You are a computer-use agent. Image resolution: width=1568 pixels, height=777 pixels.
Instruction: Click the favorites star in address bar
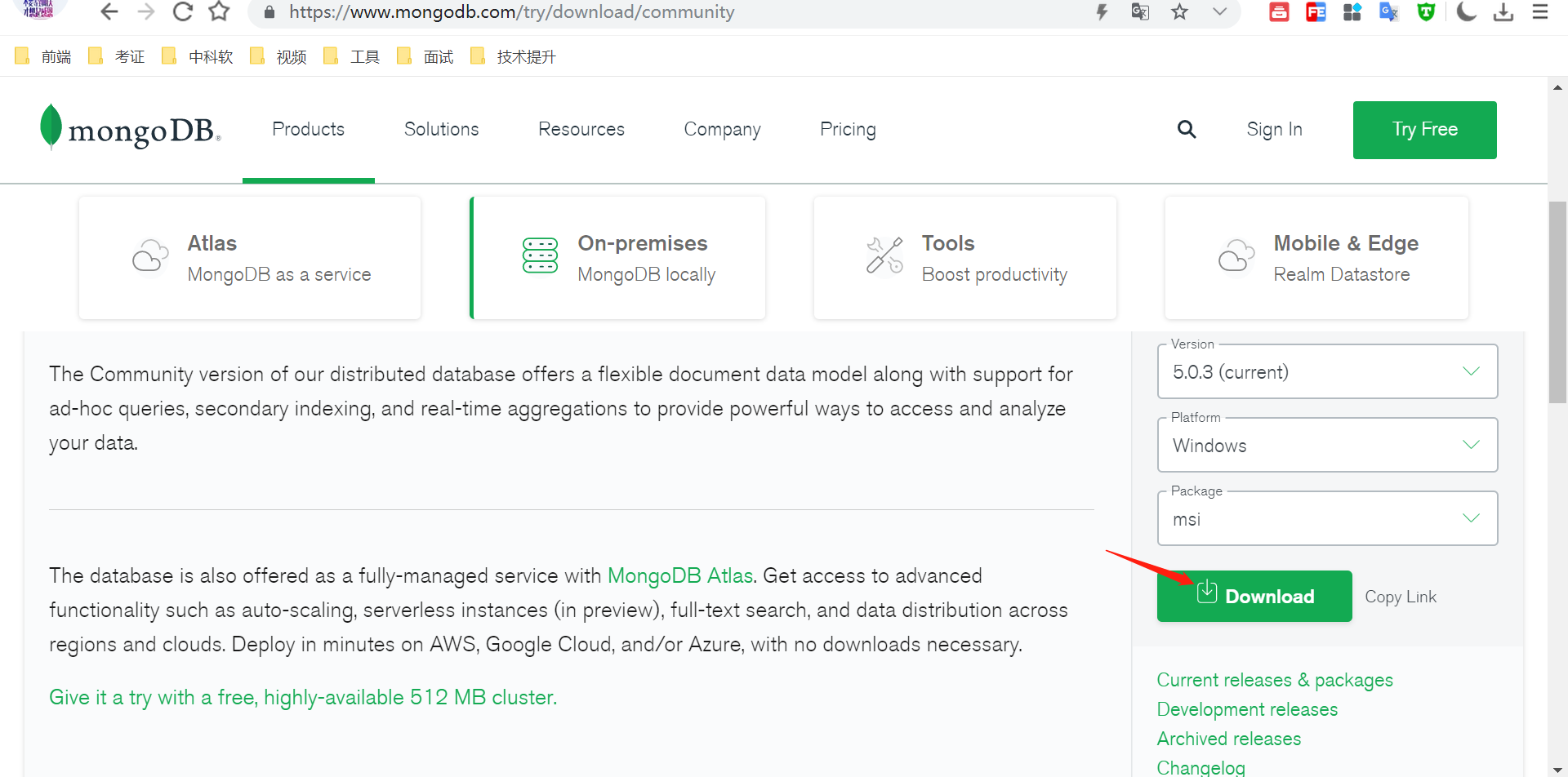(1179, 11)
